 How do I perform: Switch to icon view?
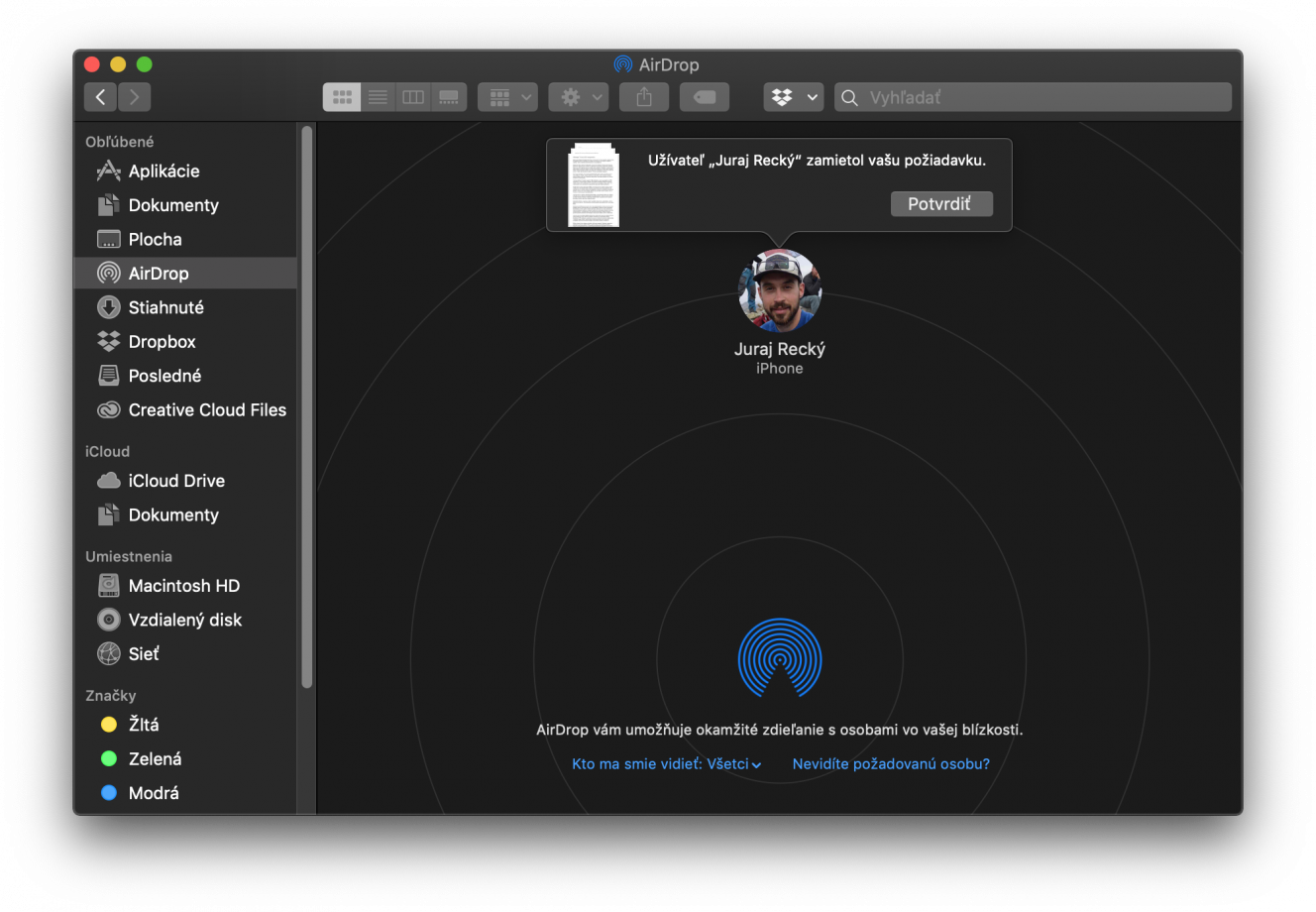[x=342, y=97]
